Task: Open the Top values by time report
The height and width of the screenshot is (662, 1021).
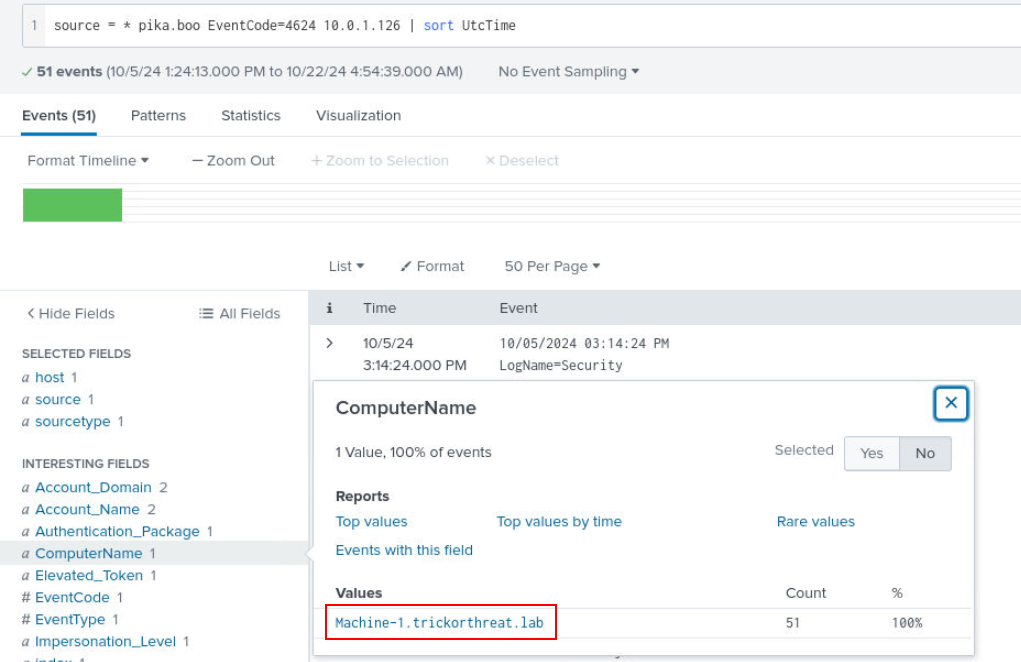Action: click(559, 521)
